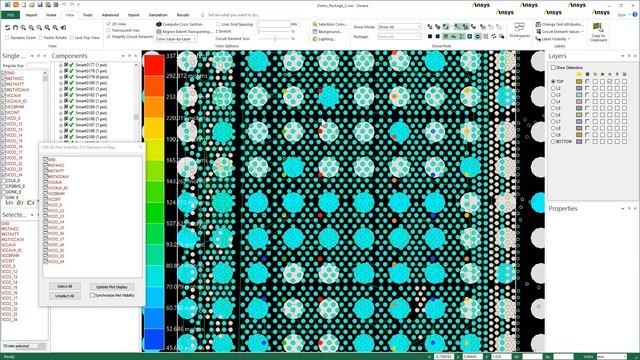The width and height of the screenshot is (640, 360).
Task: Click the Tell me what you want search box
Action: [233, 15]
